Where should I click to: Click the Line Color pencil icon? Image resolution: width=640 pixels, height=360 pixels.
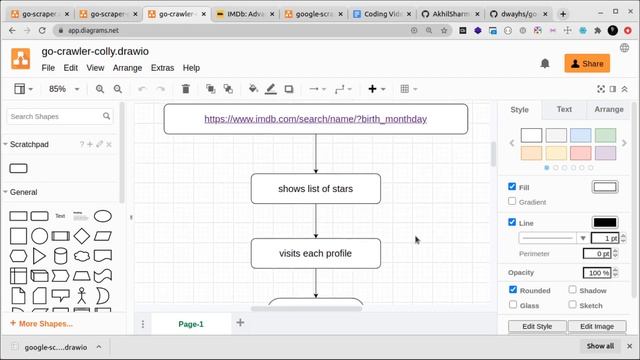point(271,89)
